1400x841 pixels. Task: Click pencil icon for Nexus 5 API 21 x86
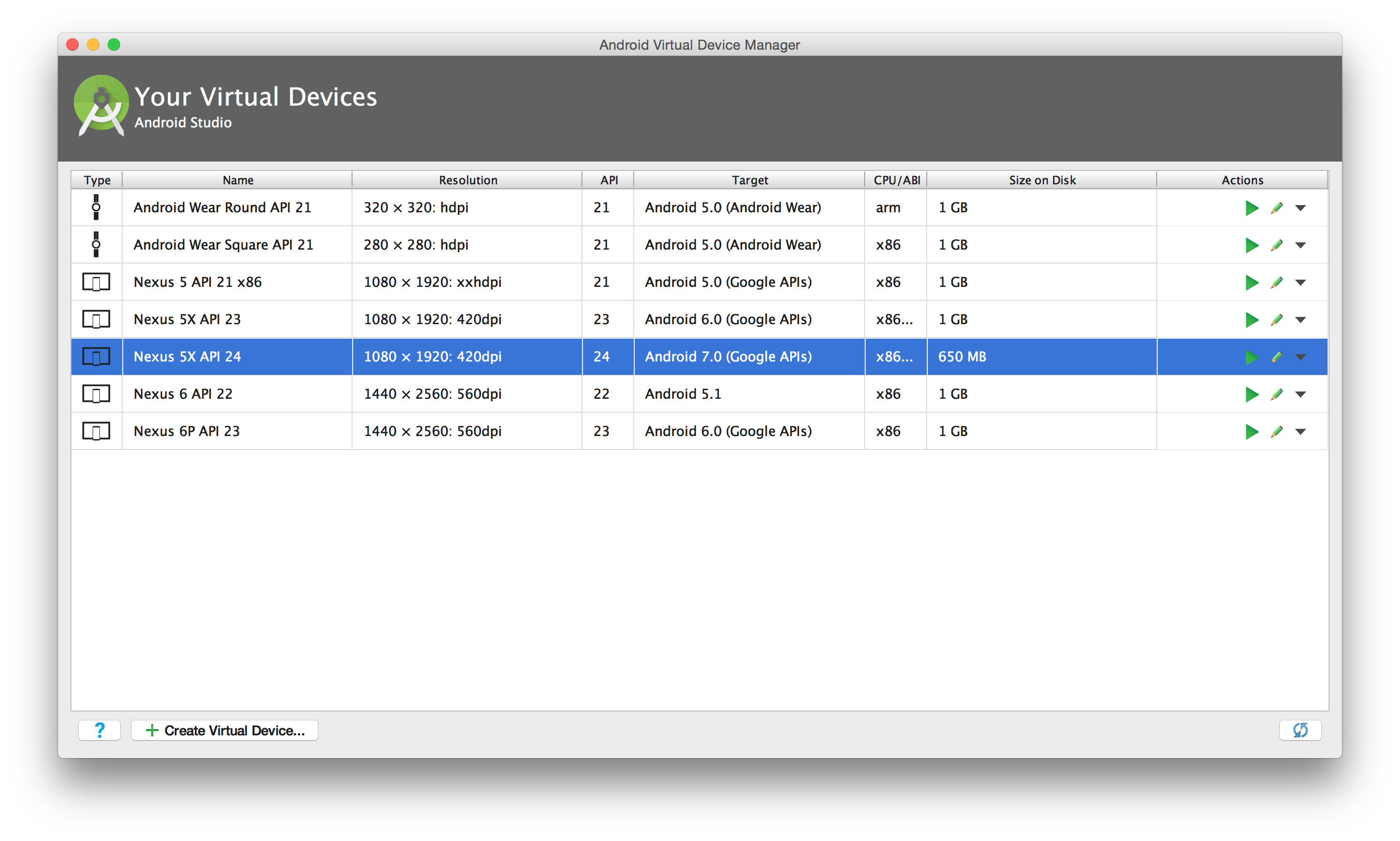[x=1276, y=283]
